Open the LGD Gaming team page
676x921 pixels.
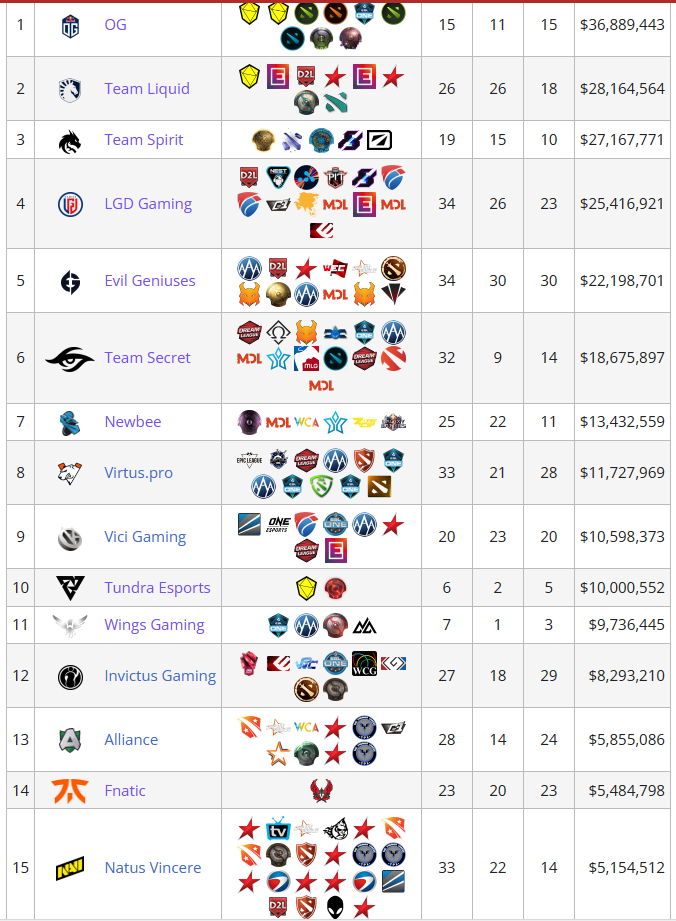tap(148, 204)
